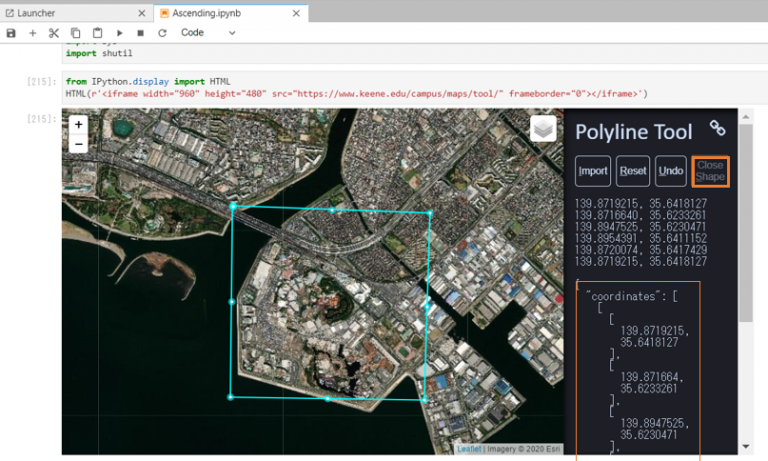Image resolution: width=768 pixels, height=461 pixels.
Task: Click the Close Shape button
Action: [710, 171]
